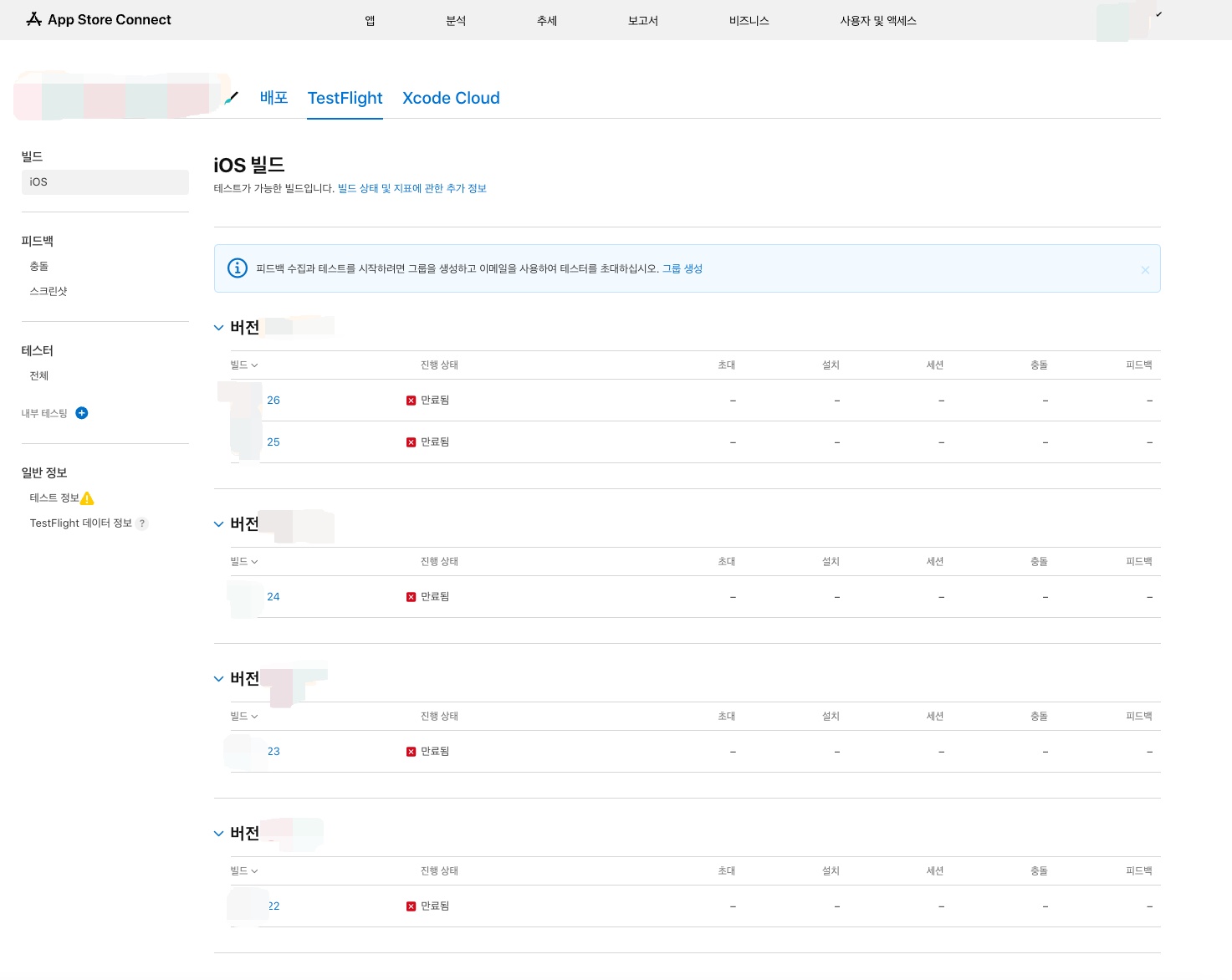Viewport: 1232px width, 980px height.
Task: Click the red expired icon for build 23
Action: click(x=411, y=752)
